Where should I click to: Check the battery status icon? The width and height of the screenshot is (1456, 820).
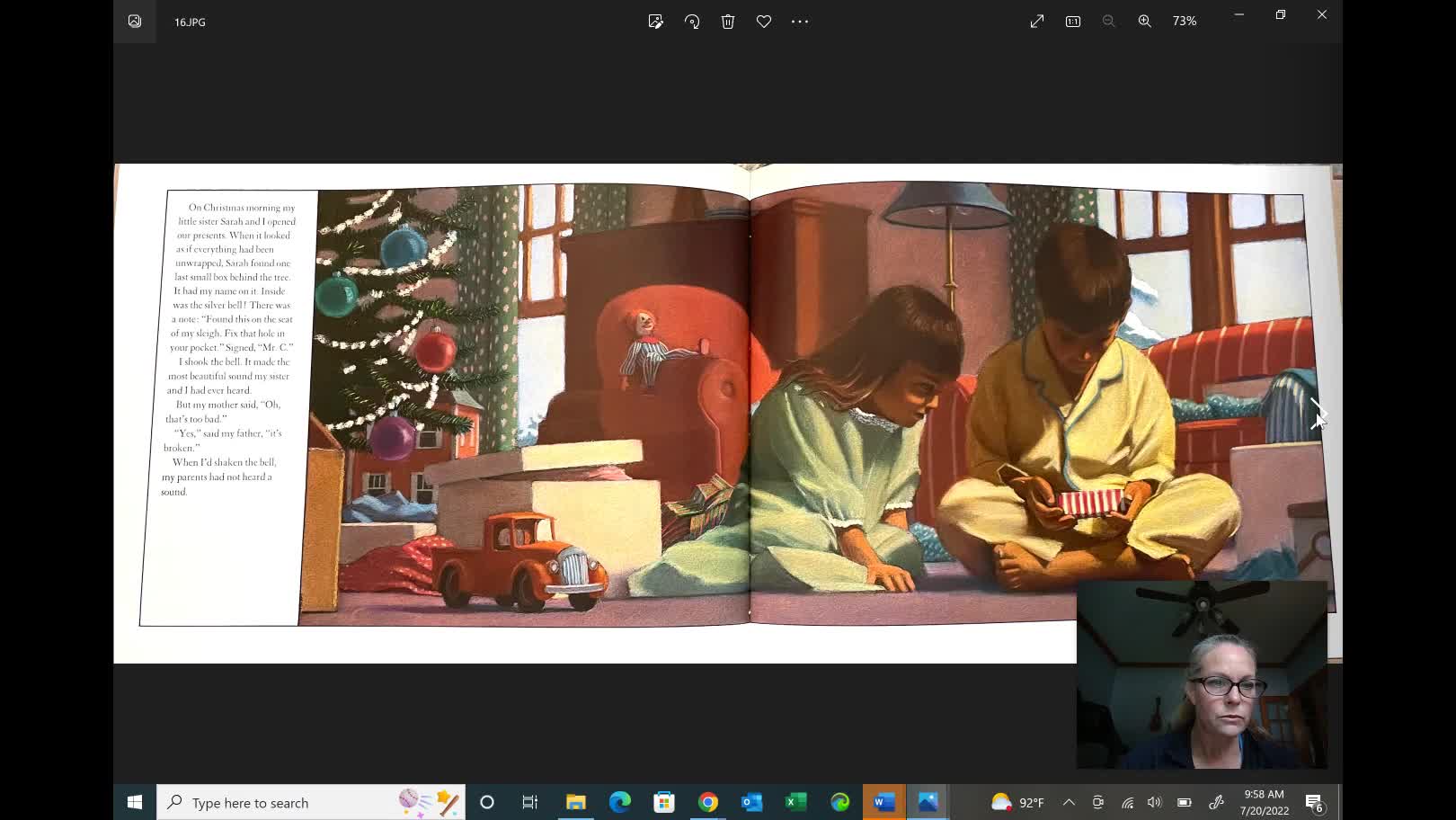click(1185, 802)
